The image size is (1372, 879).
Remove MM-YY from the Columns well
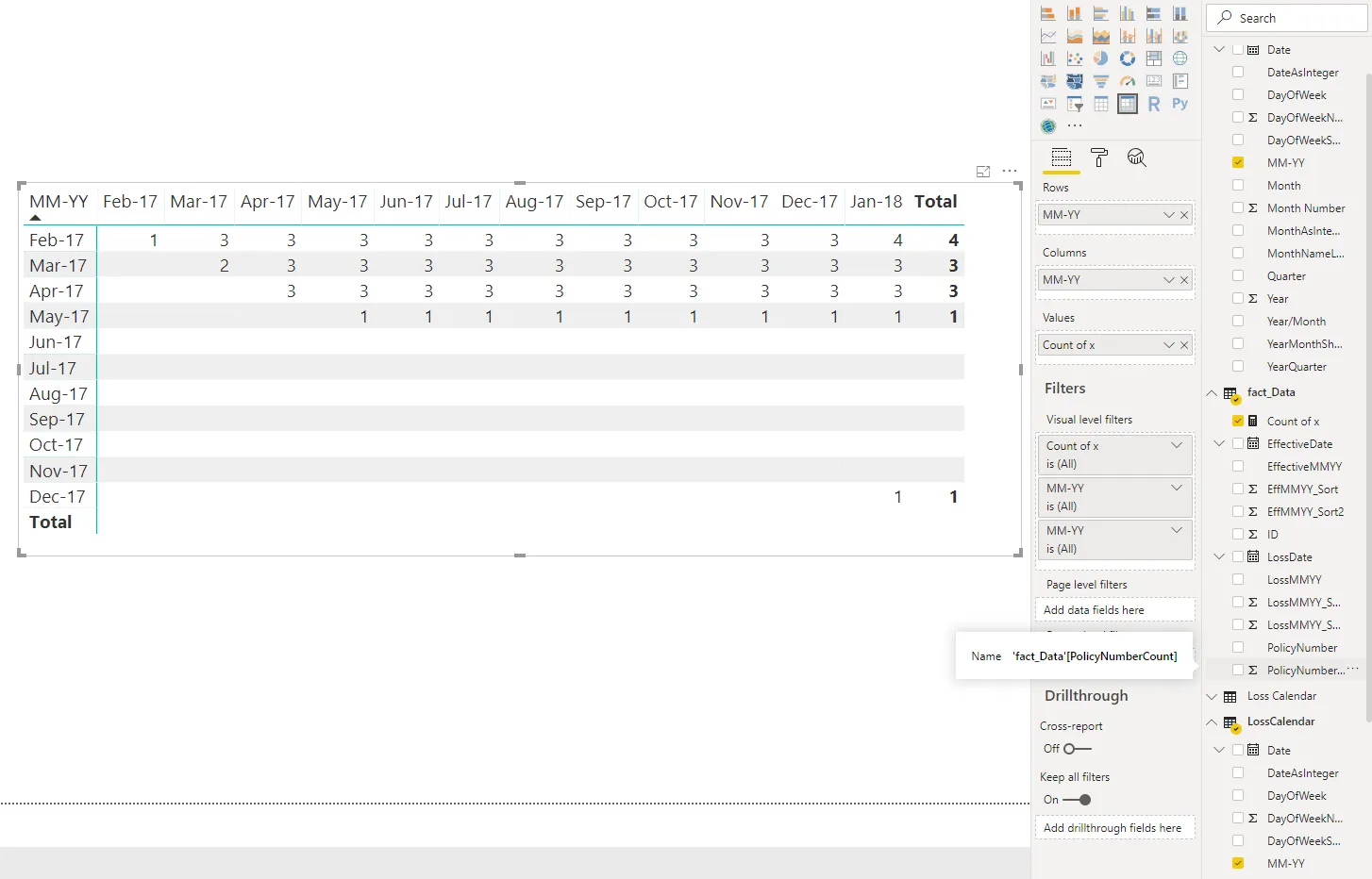[x=1184, y=280]
